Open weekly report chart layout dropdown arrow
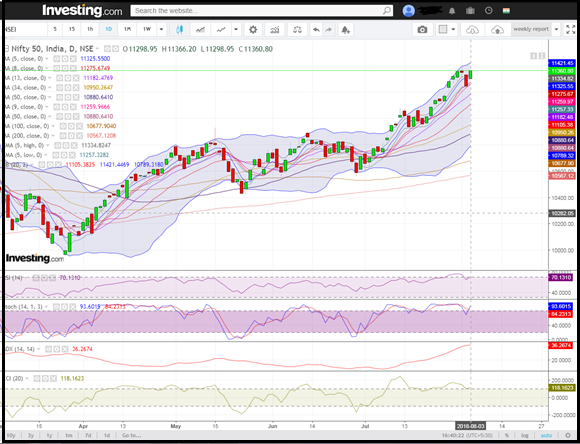 [x=556, y=29]
